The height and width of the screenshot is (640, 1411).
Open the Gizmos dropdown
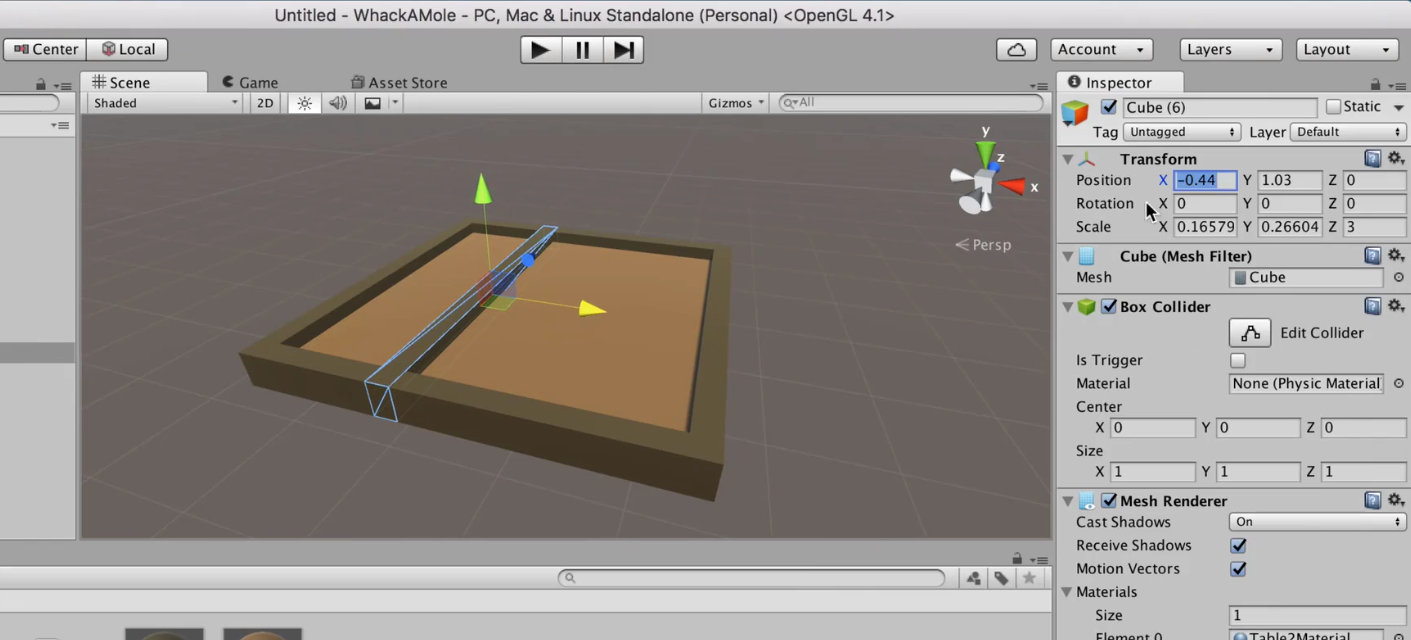click(x=735, y=102)
